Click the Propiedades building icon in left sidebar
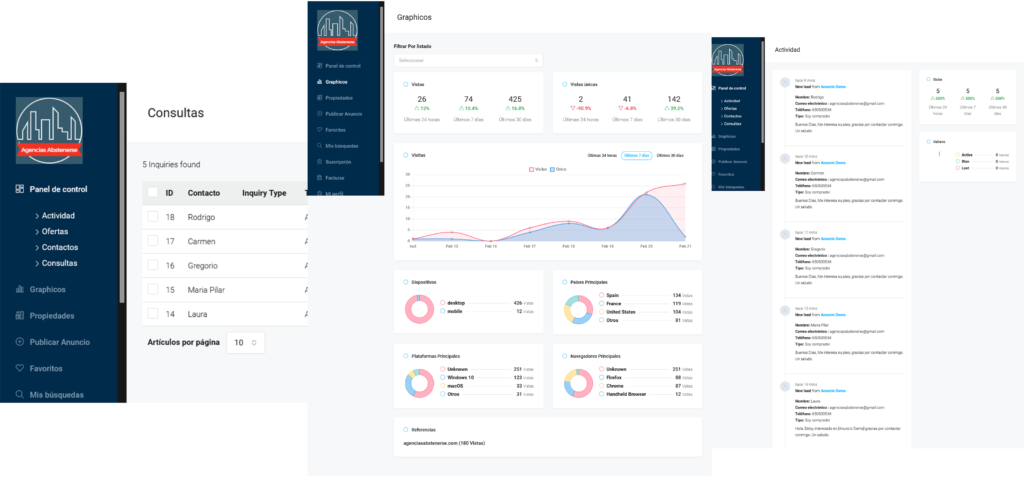 [x=20, y=315]
